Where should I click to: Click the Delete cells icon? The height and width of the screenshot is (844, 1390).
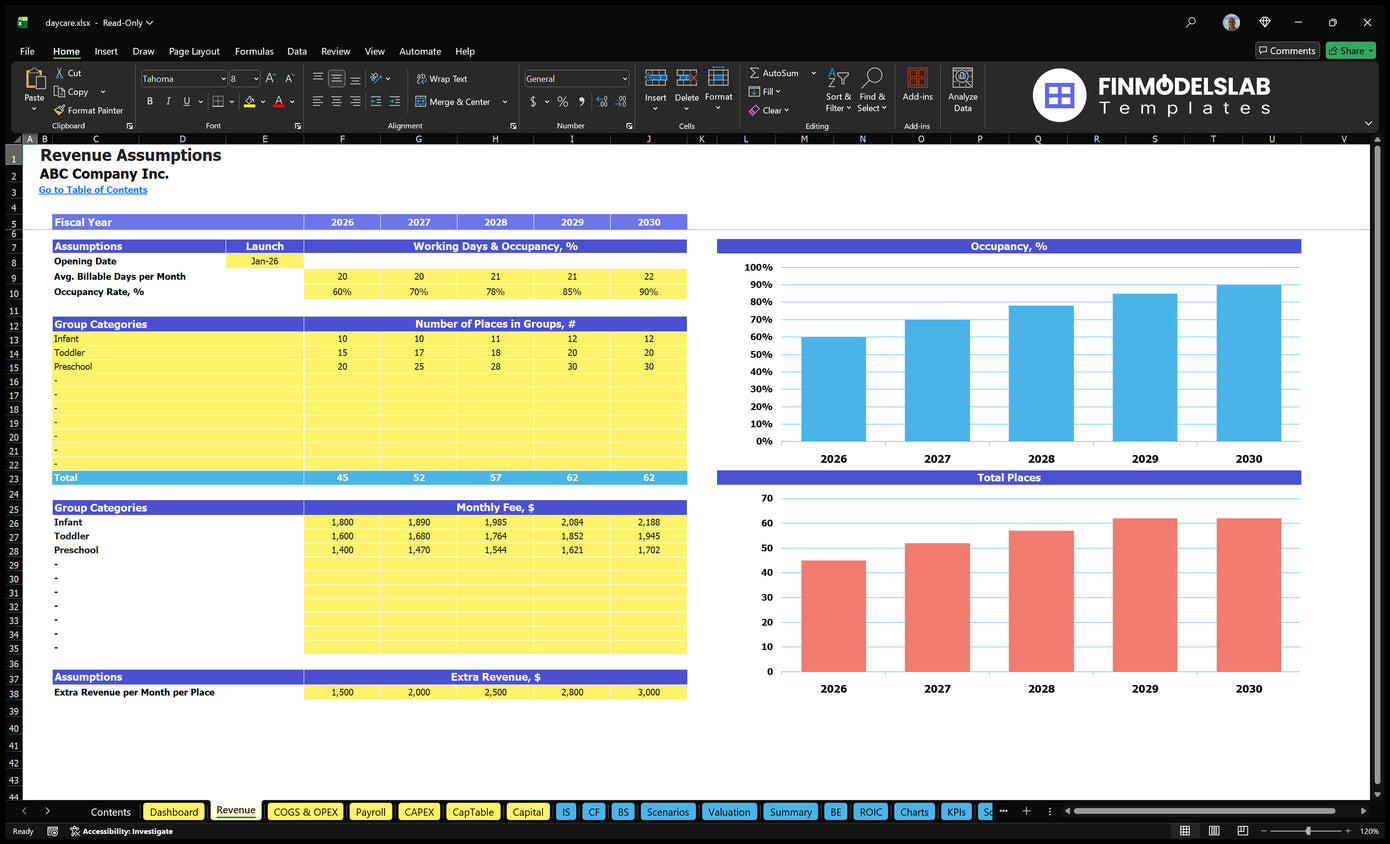point(687,78)
